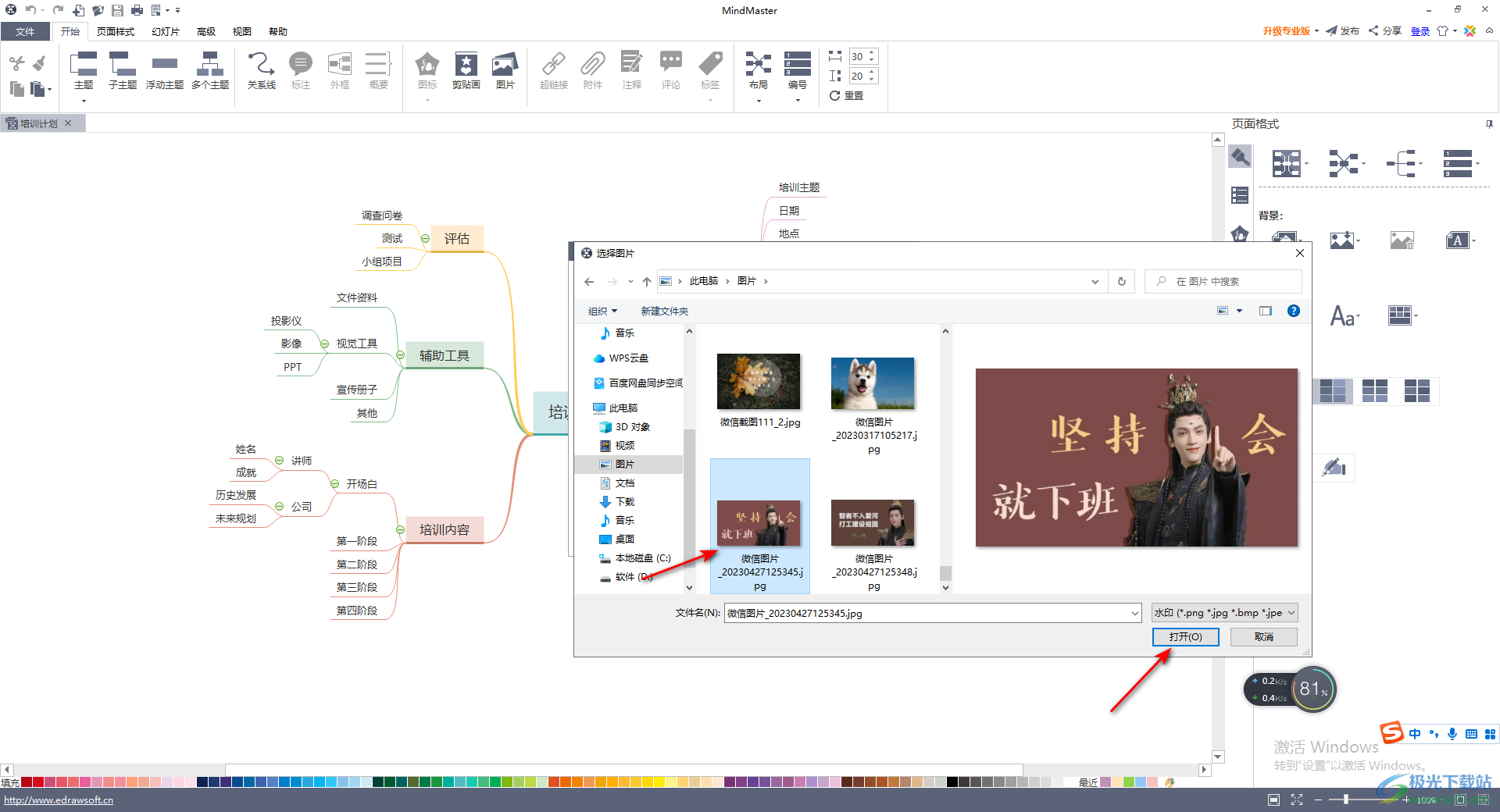1500x812 pixels.
Task: Create a new document via toolbar icon
Action: (x=79, y=10)
